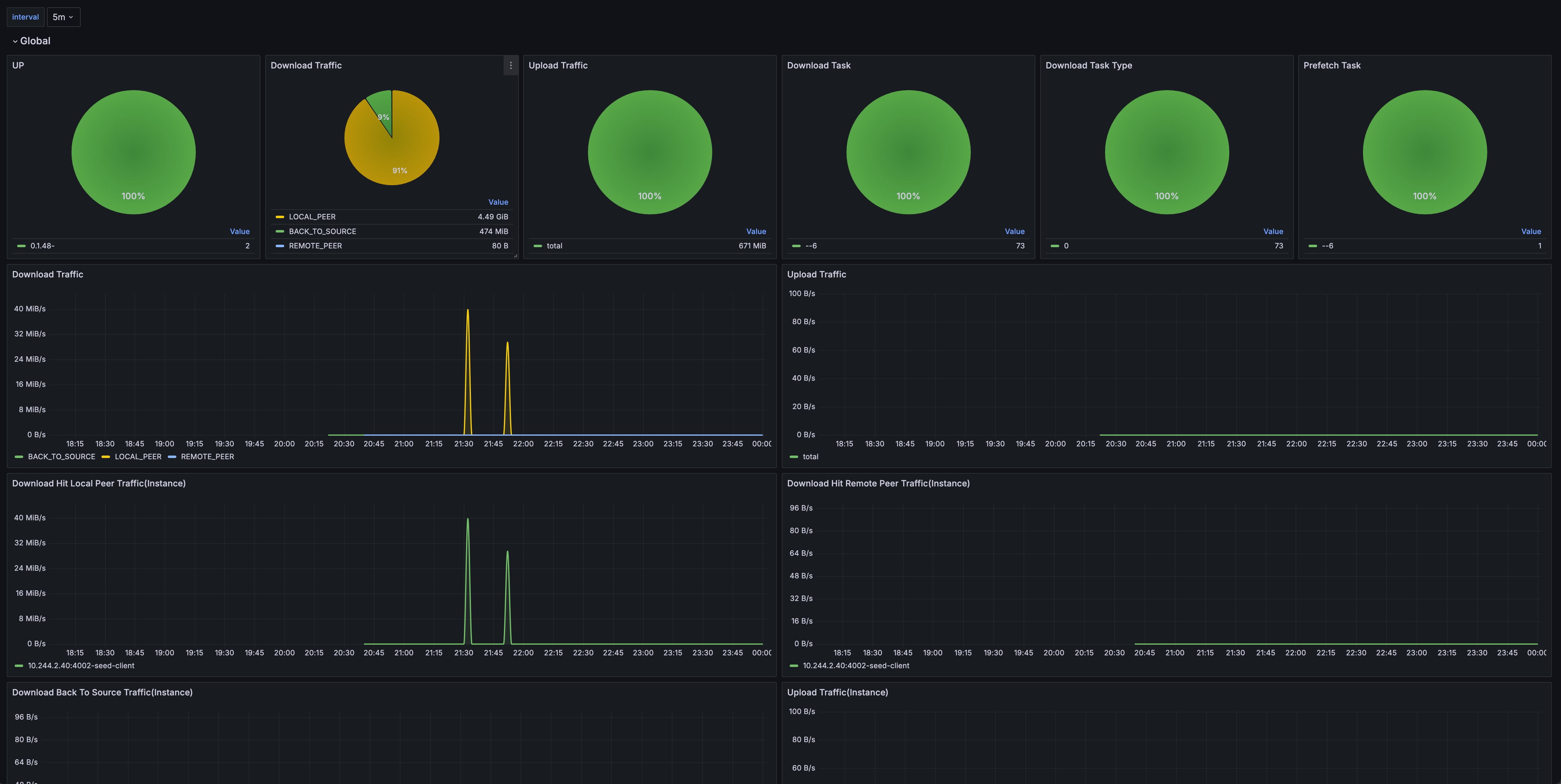Collapse the Global row chevron
Screen dimensions: 1561x784
click(15, 41)
